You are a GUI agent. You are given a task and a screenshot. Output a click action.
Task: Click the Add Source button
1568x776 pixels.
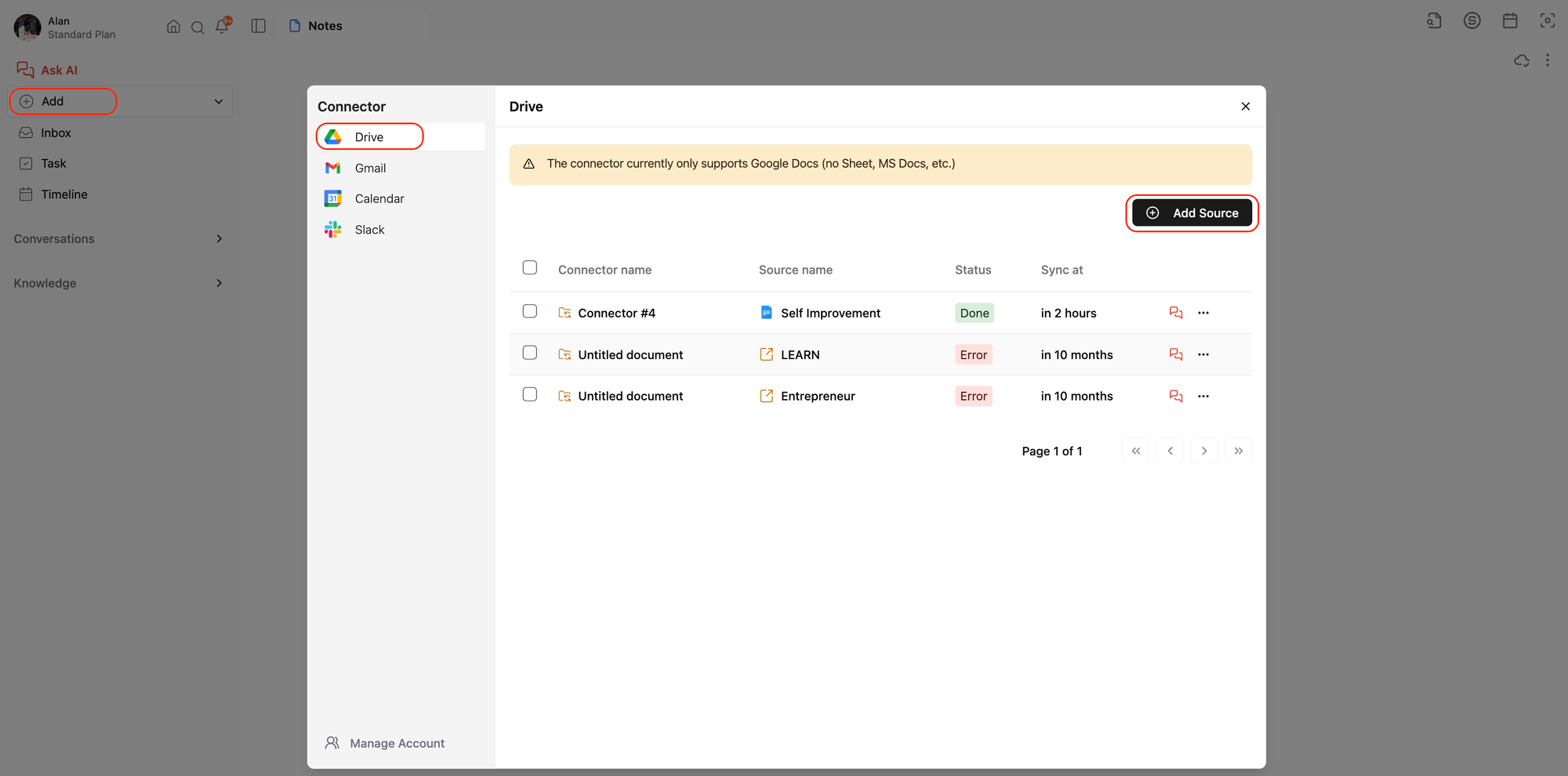(x=1192, y=213)
